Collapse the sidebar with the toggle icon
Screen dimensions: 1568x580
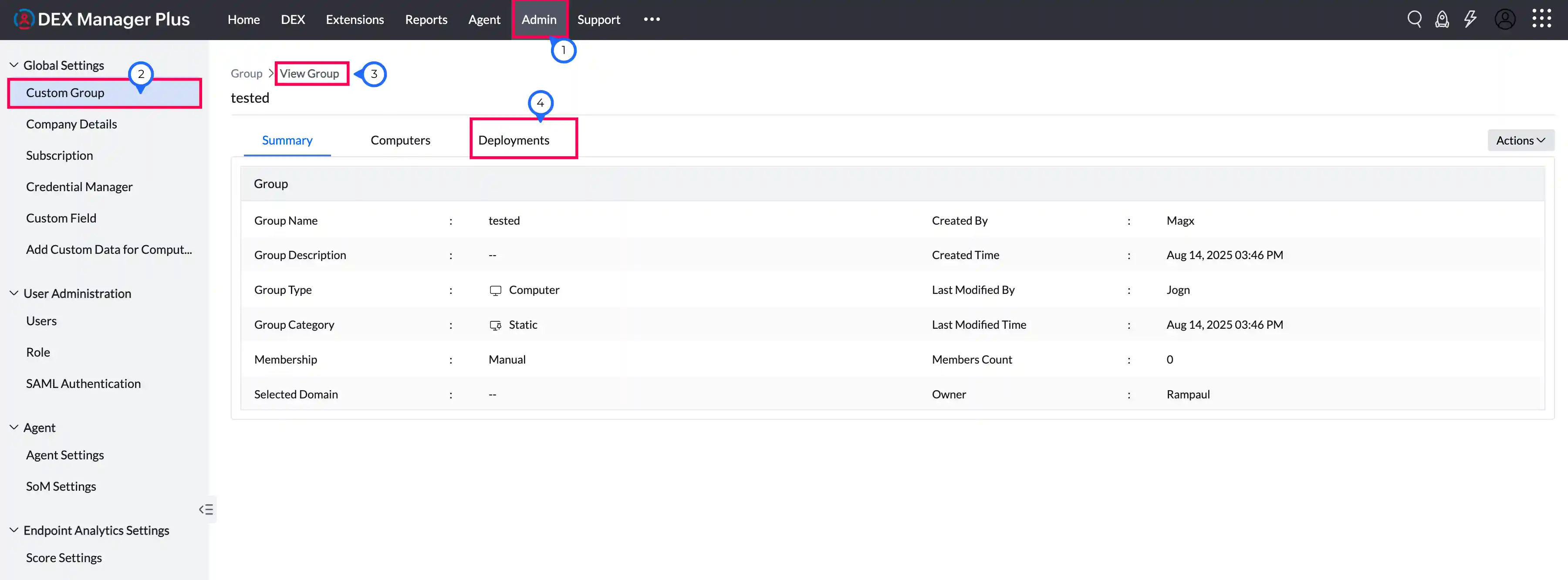pos(206,509)
